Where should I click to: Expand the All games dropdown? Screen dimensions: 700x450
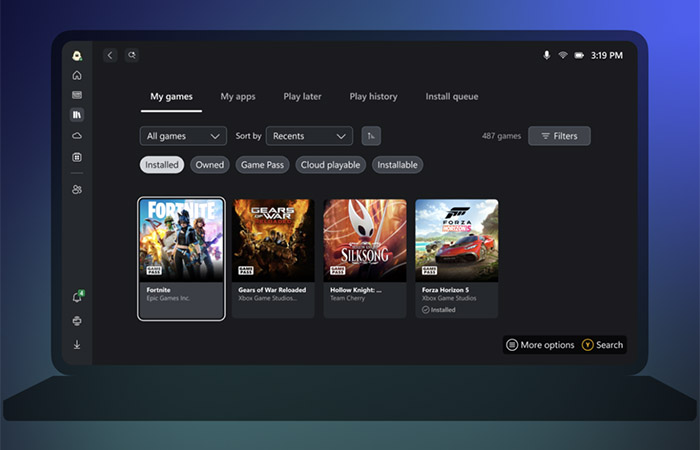point(184,136)
